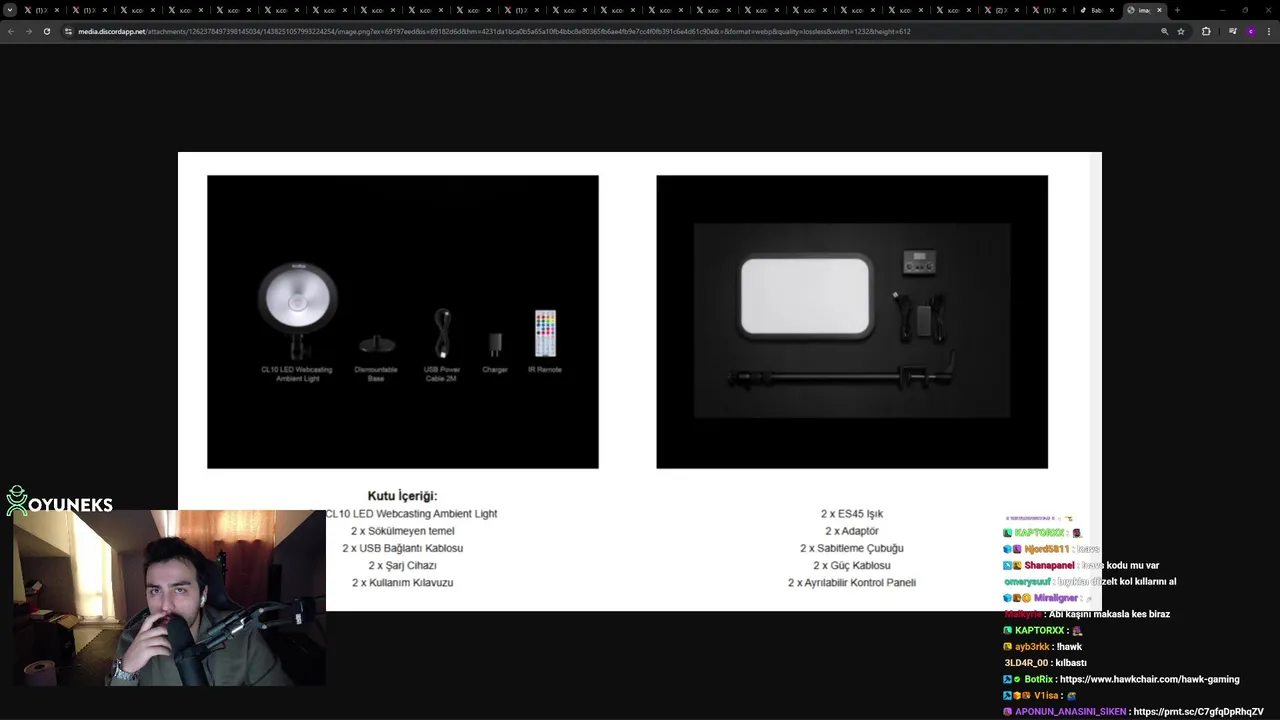Click username '3LD4R_00' in chat
Image resolution: width=1280 pixels, height=720 pixels.
[1026, 663]
